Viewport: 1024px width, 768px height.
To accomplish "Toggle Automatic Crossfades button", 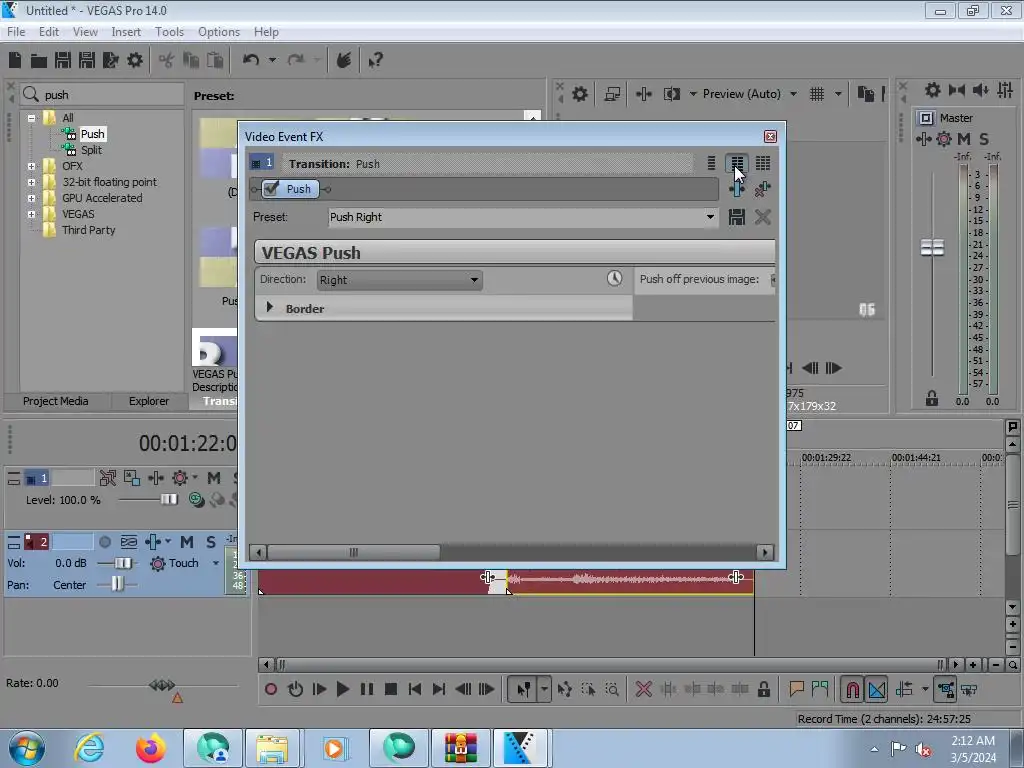I will click(x=877, y=689).
